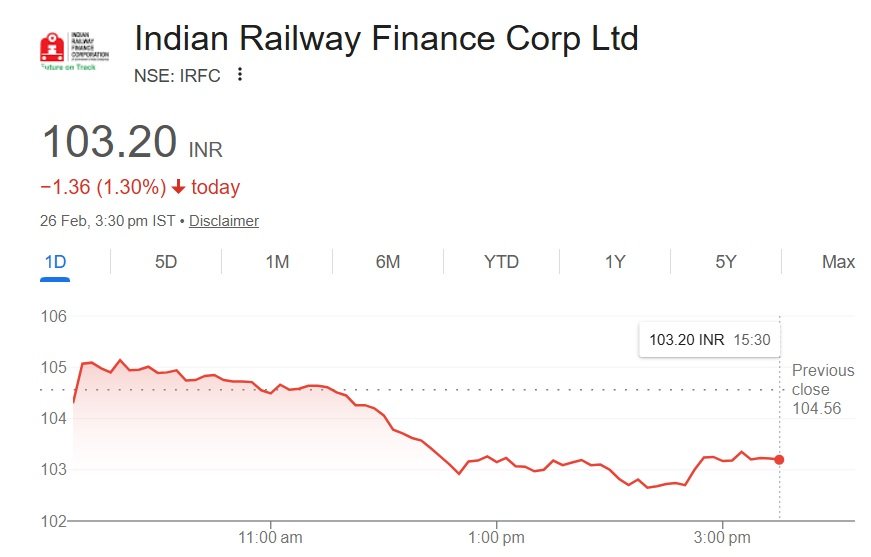Image resolution: width=871 pixels, height=557 pixels.
Task: Select the 1D time range tab
Action: click(55, 262)
